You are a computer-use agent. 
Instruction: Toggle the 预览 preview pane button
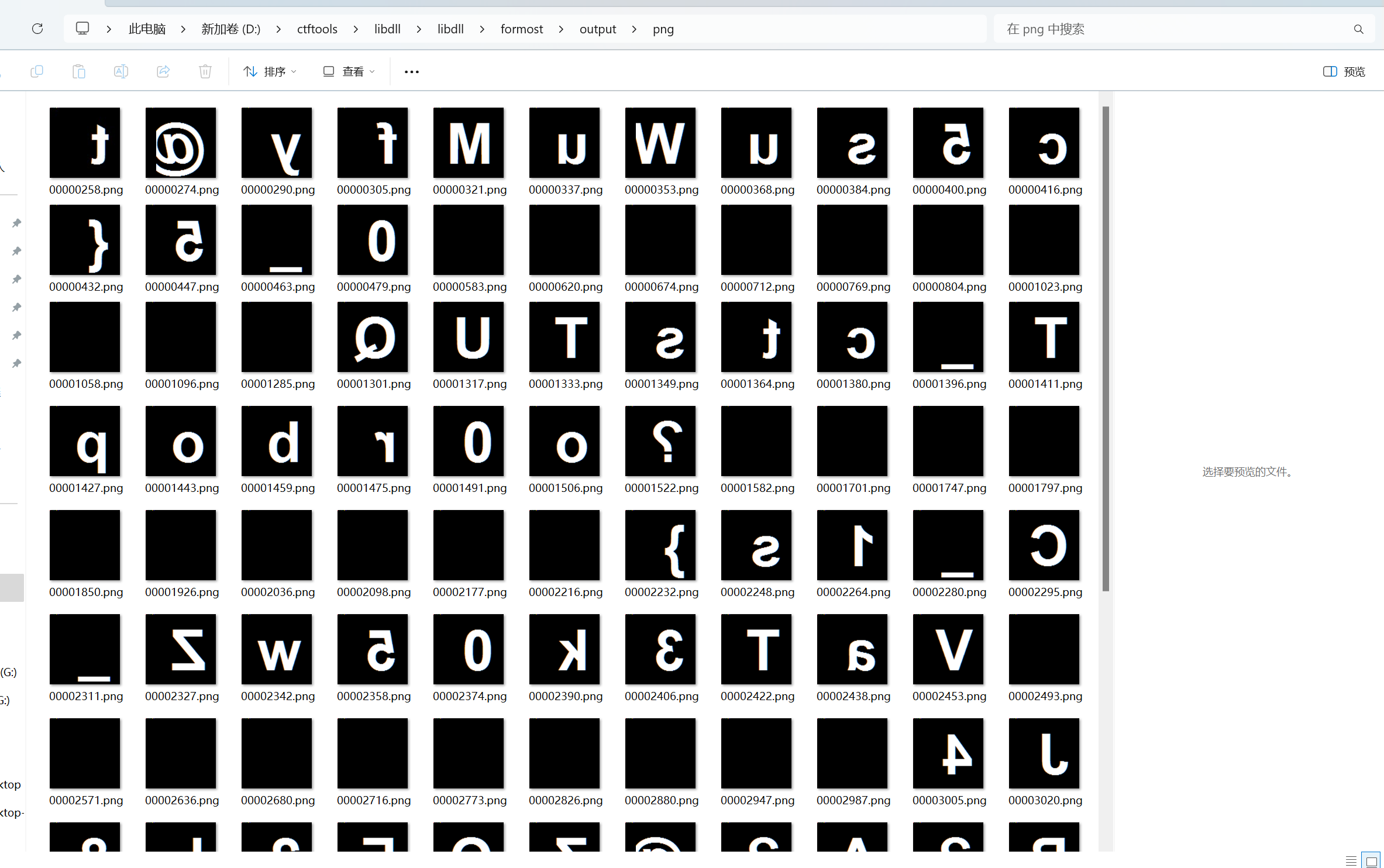click(1344, 71)
